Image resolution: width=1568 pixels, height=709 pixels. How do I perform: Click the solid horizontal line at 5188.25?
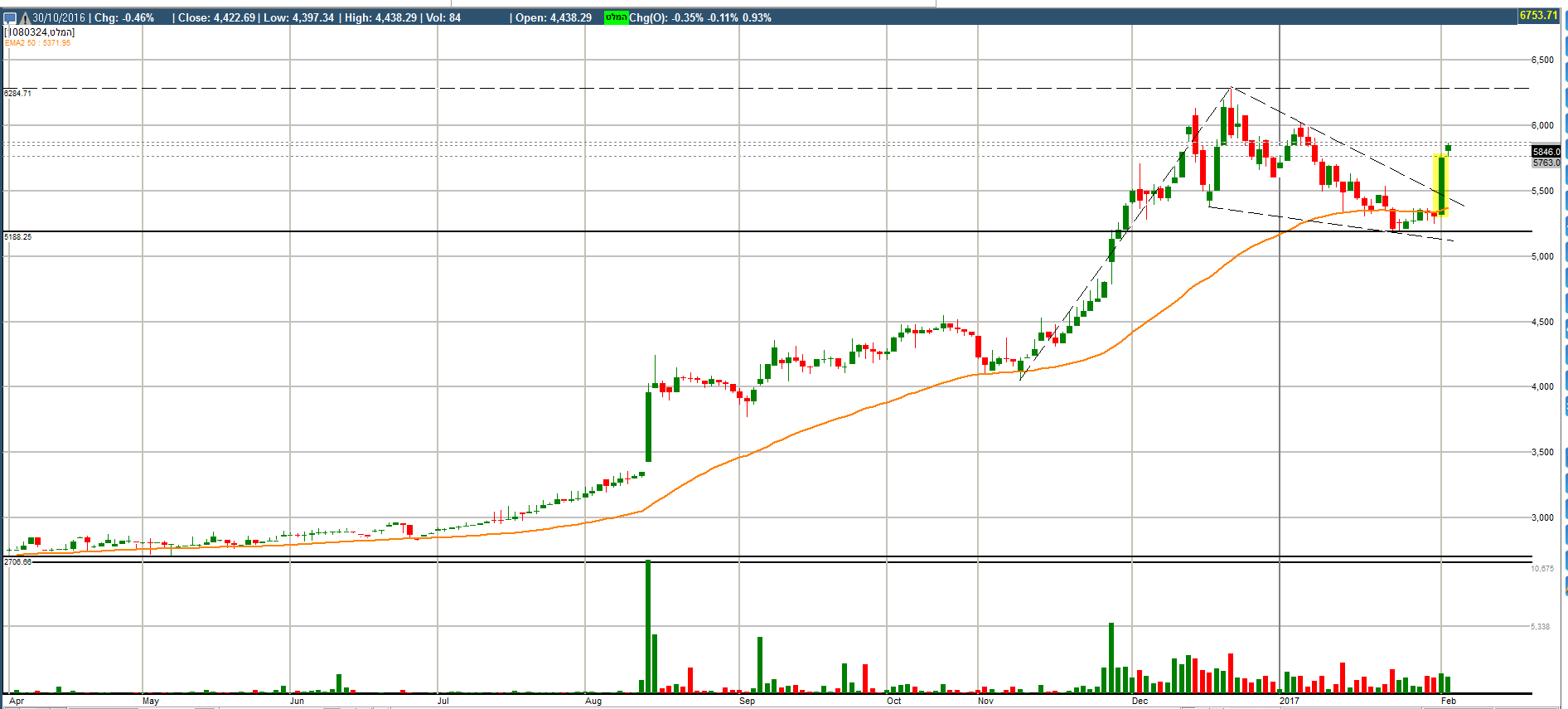(x=767, y=231)
